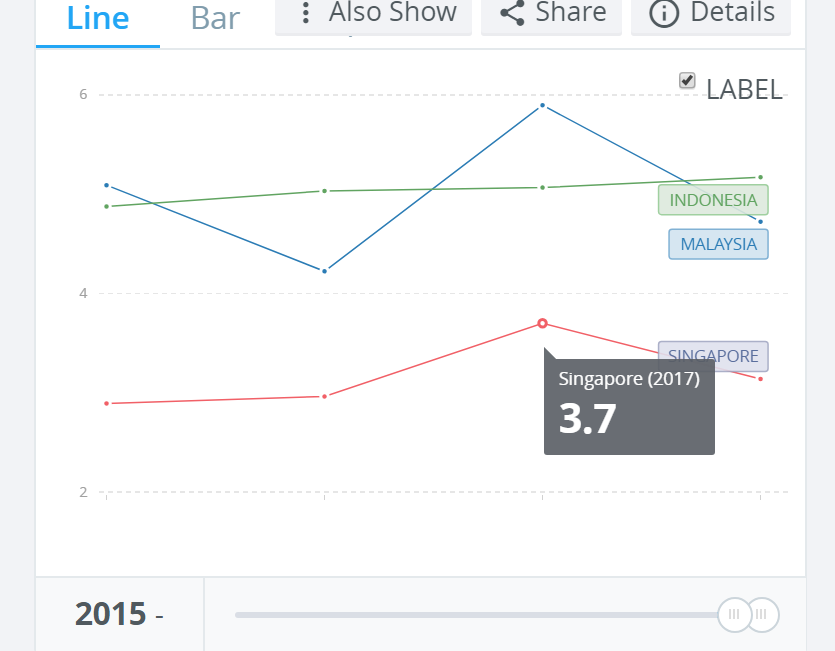The image size is (835, 651).
Task: Click the last Malaysia data point
Action: [760, 222]
